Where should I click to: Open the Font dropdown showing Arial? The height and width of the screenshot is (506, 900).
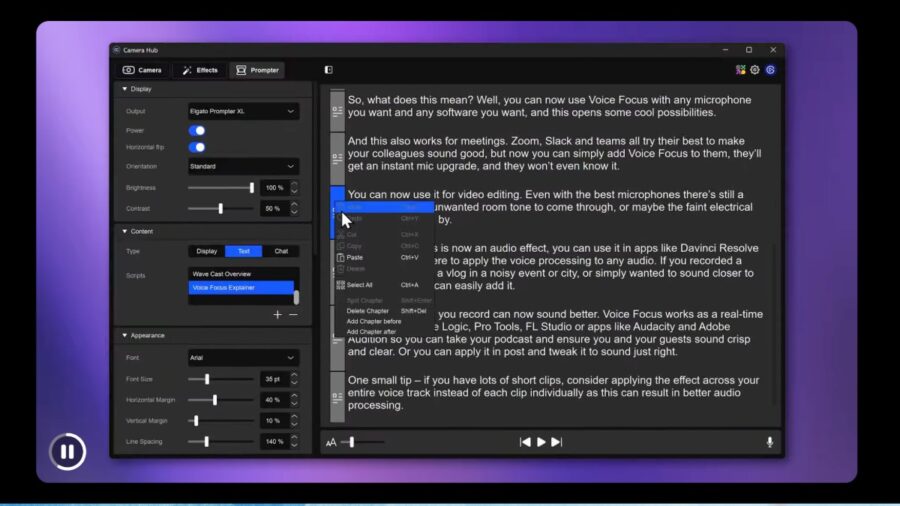(243, 357)
